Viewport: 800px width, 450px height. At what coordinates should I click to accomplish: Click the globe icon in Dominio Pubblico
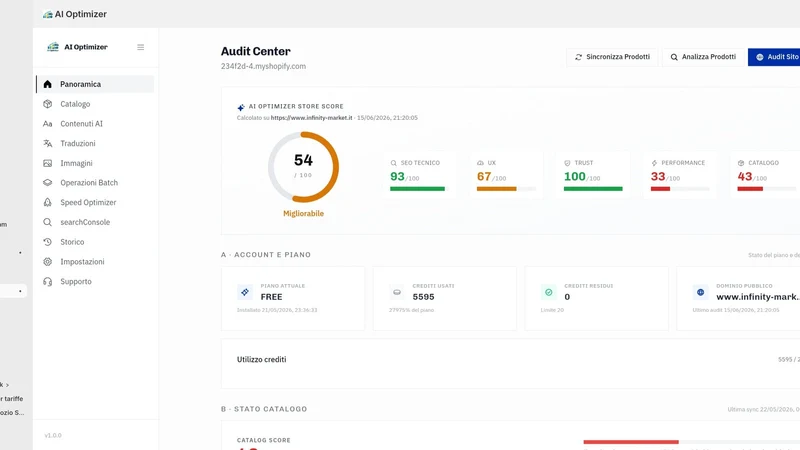coord(701,292)
